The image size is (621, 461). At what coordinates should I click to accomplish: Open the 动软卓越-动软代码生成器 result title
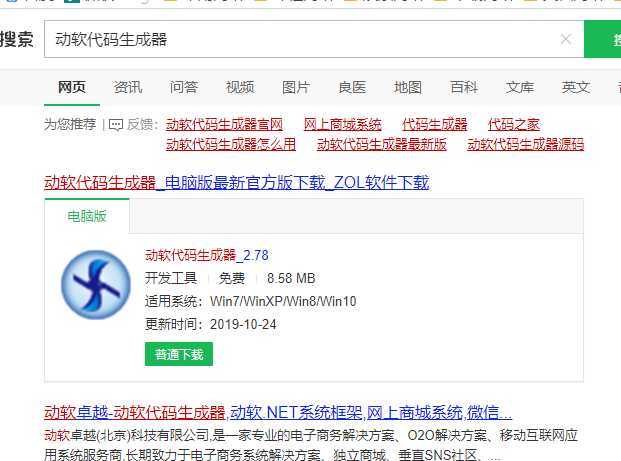(x=278, y=412)
